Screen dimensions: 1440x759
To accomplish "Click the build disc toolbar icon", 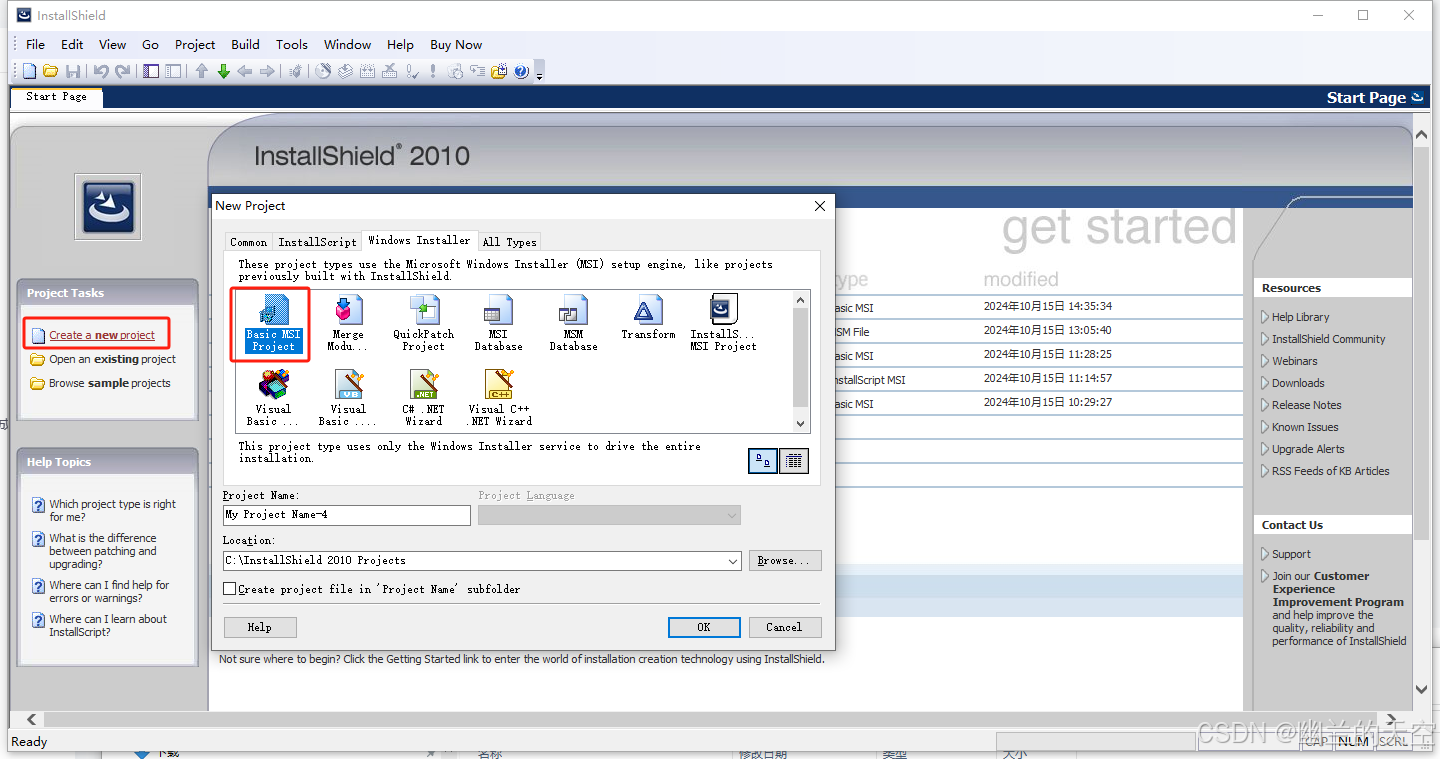I will (323, 71).
